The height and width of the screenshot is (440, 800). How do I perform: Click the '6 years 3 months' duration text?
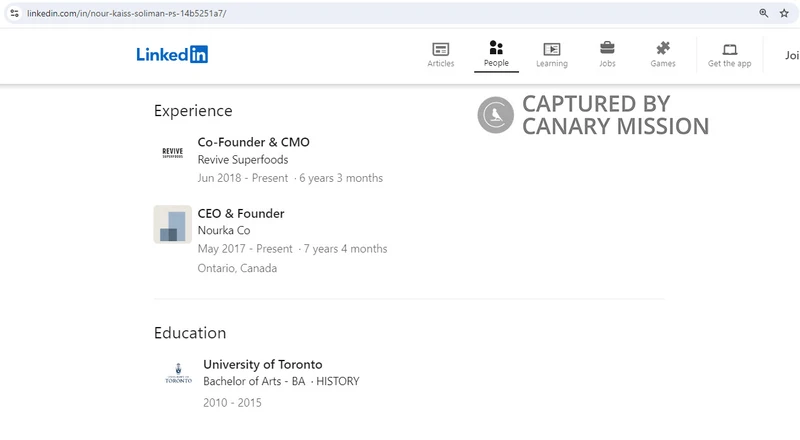(x=341, y=178)
